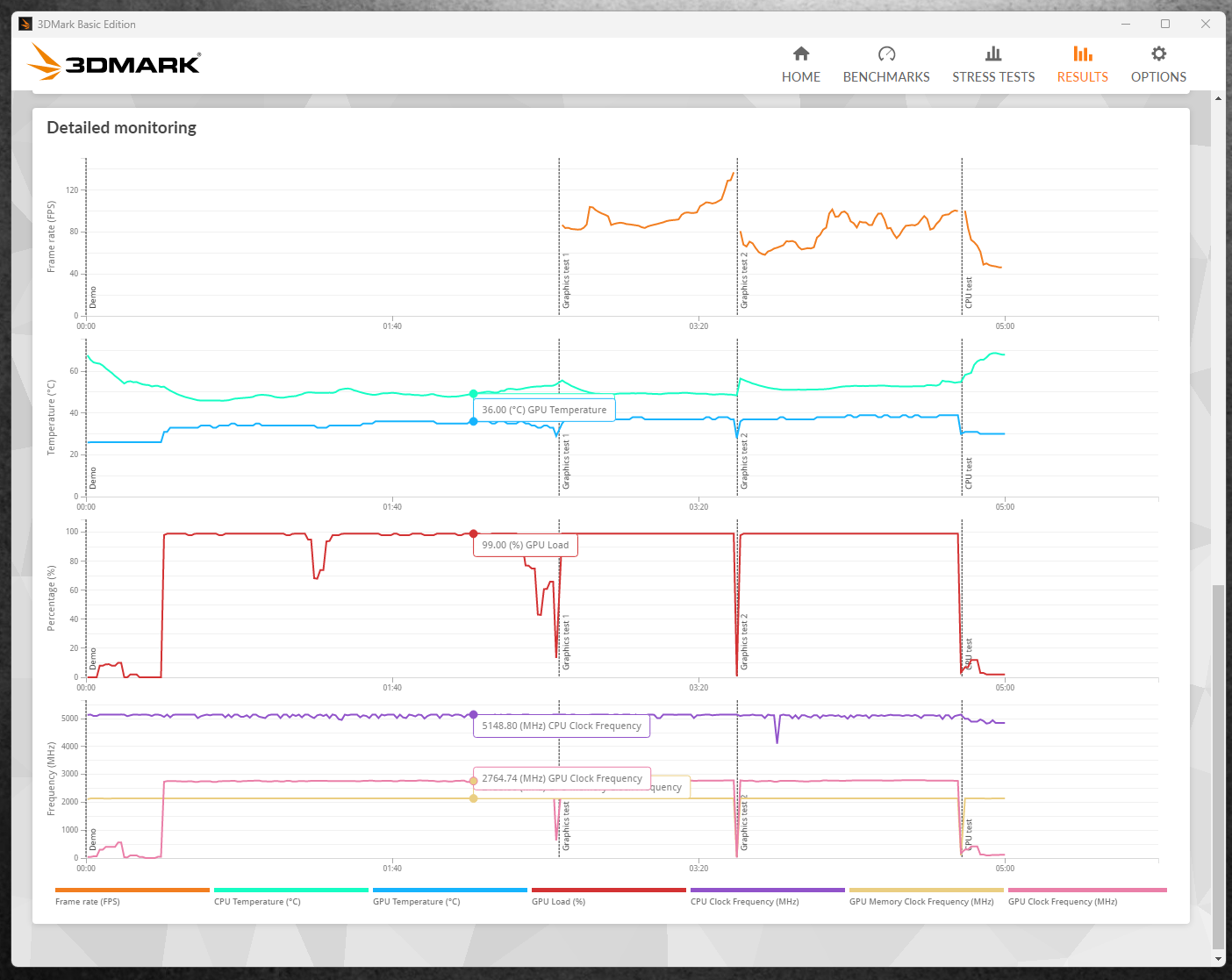Click the 99.00 (%) GPU Load tooltip

point(526,545)
